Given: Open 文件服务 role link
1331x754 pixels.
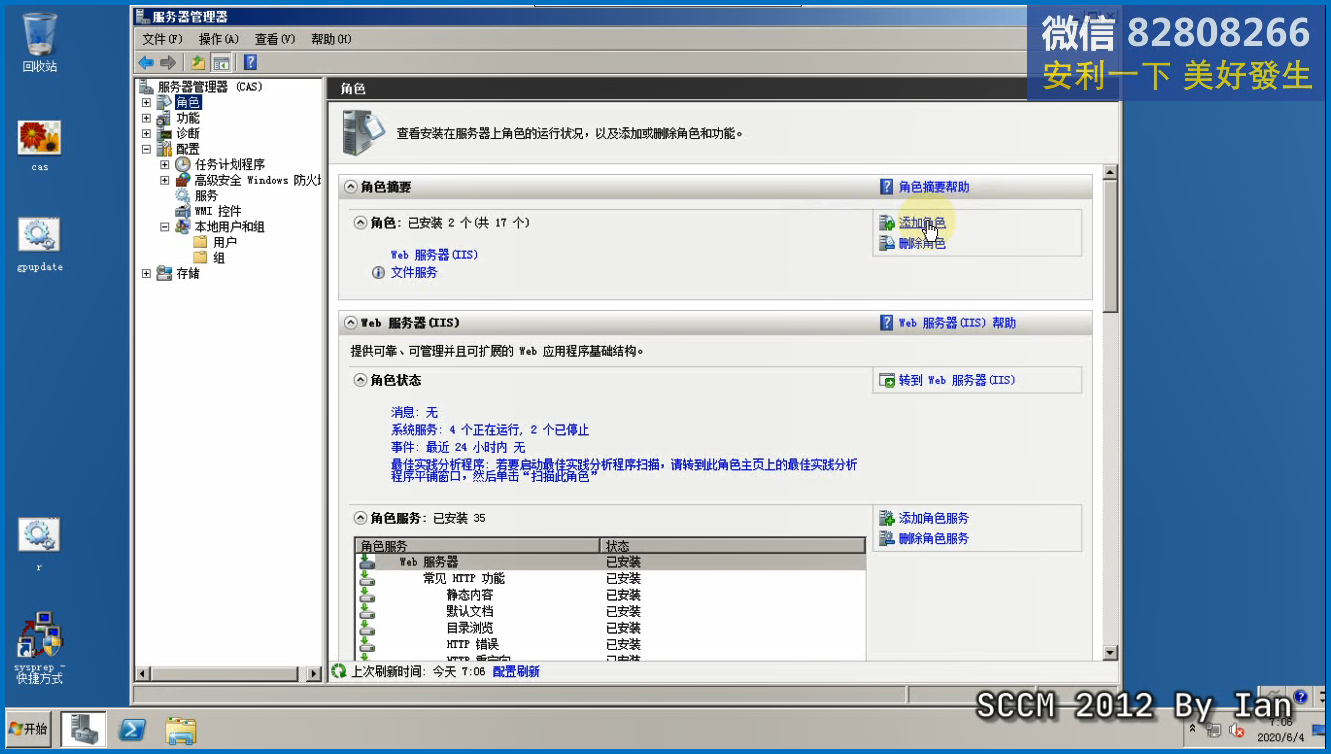Looking at the screenshot, I should pos(414,272).
